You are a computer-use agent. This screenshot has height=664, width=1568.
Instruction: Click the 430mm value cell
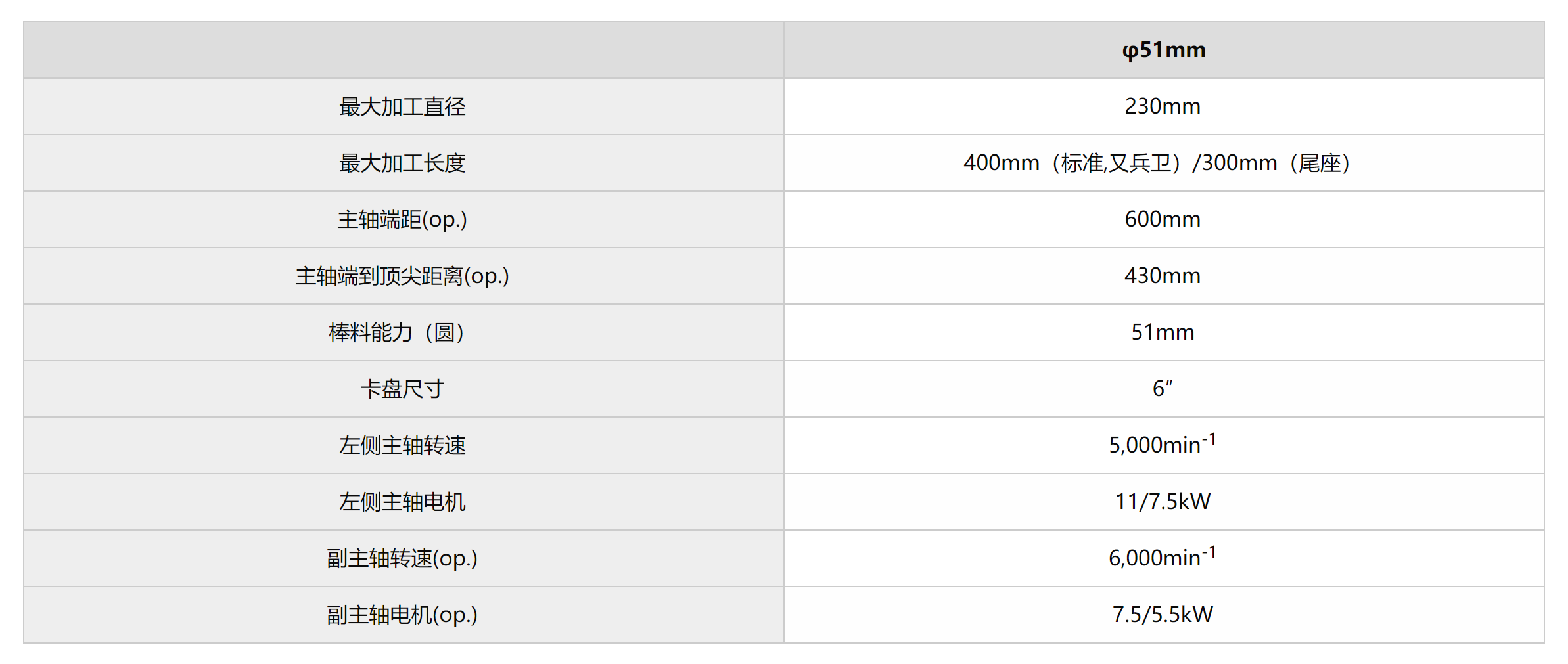(x=1163, y=276)
